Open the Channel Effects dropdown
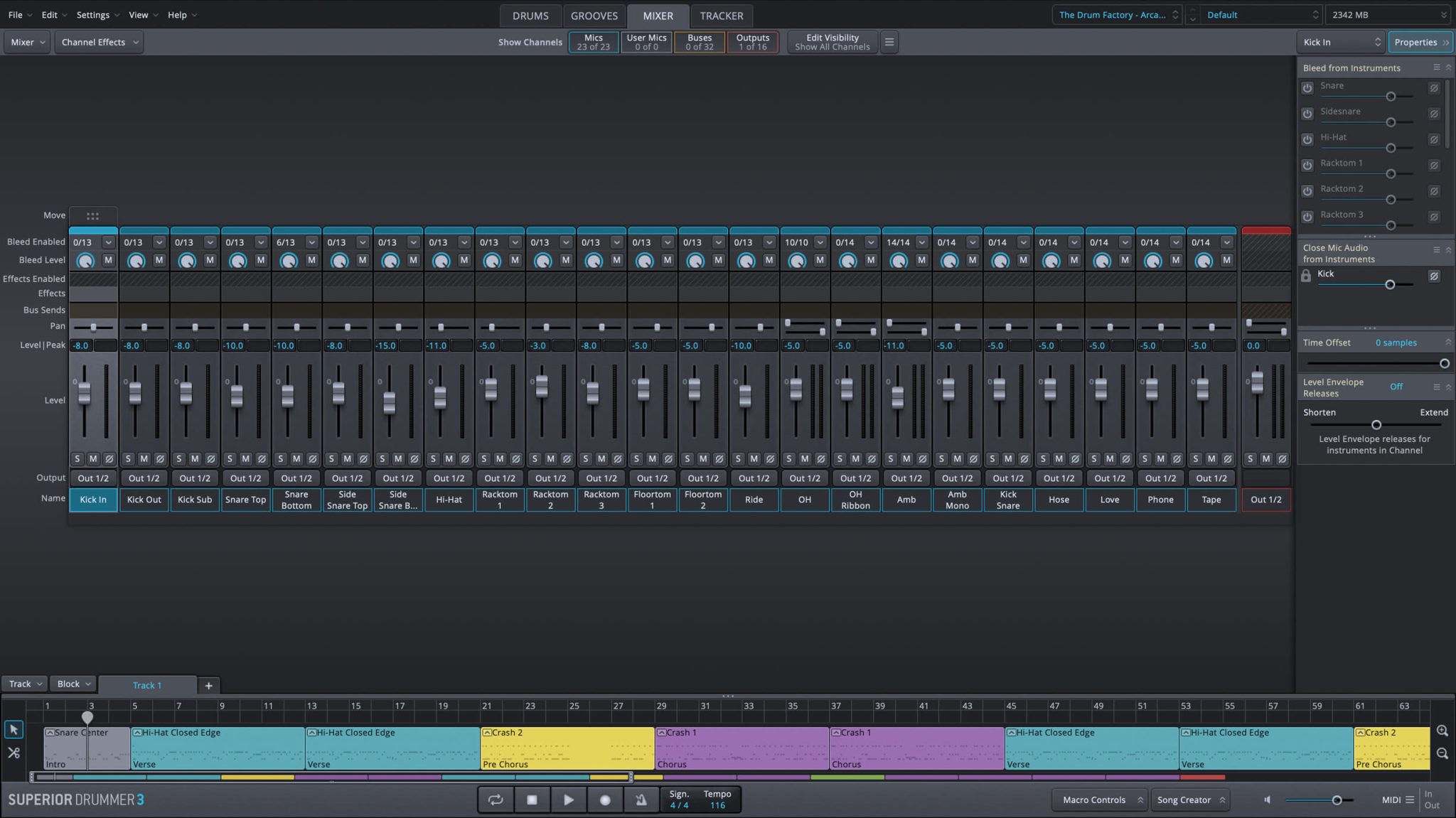Screen dimensions: 1456x818 100,42
